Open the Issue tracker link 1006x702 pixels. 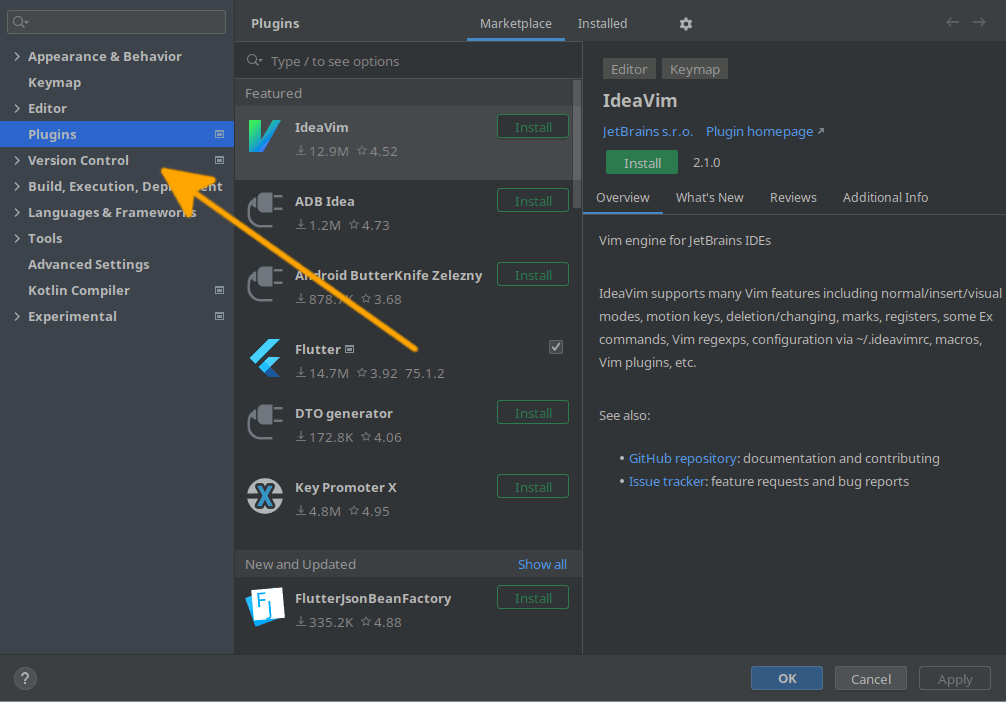[667, 481]
